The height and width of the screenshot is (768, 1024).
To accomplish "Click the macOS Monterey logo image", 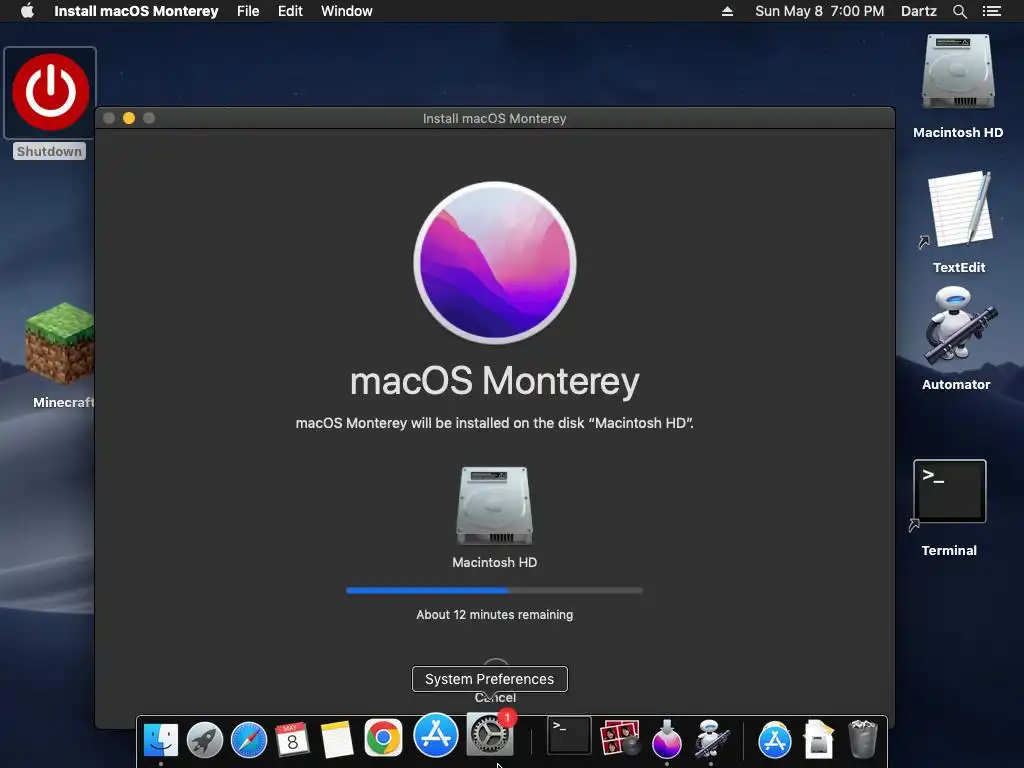I will (x=494, y=263).
